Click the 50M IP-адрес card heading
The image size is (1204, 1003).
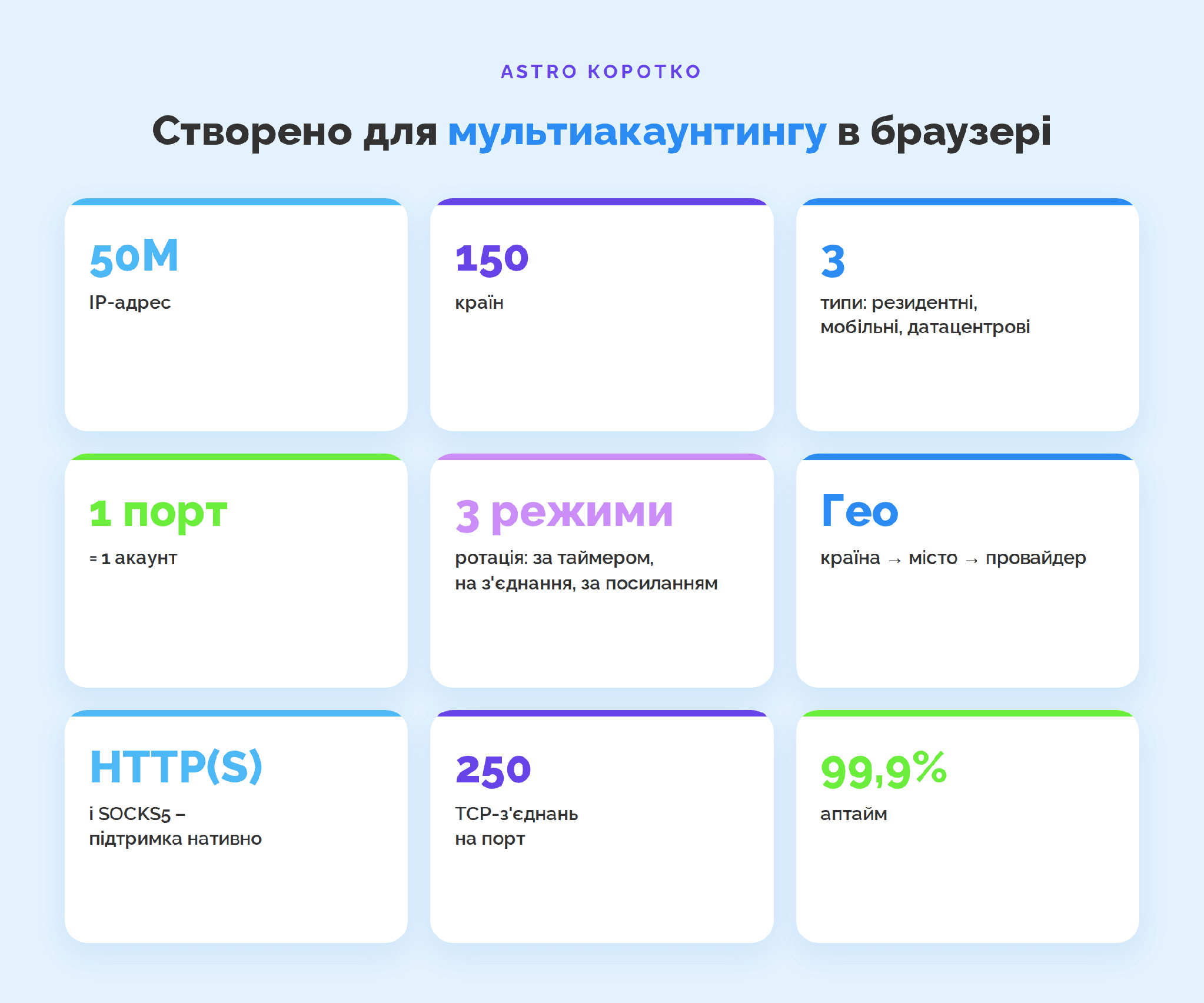tap(134, 257)
